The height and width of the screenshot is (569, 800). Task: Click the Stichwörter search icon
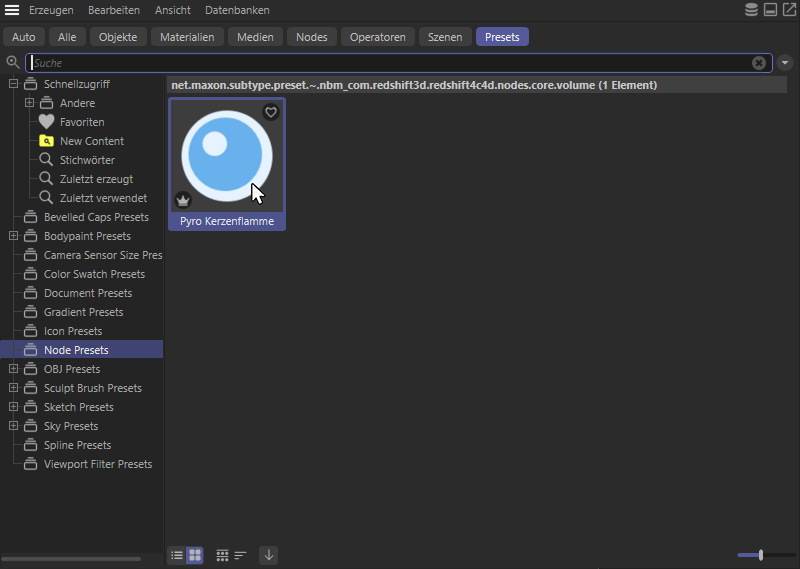click(x=46, y=160)
